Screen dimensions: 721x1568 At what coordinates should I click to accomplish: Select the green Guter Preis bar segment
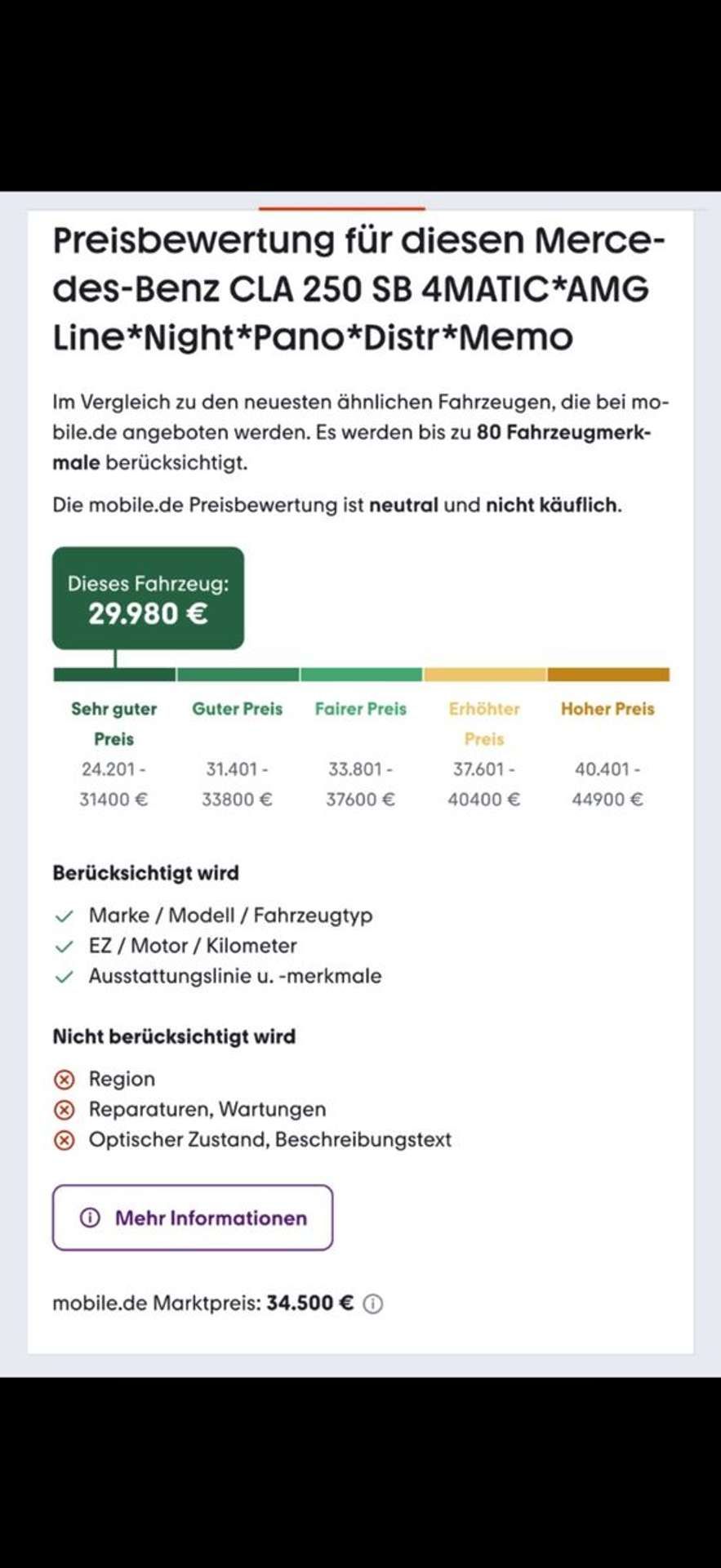238,675
